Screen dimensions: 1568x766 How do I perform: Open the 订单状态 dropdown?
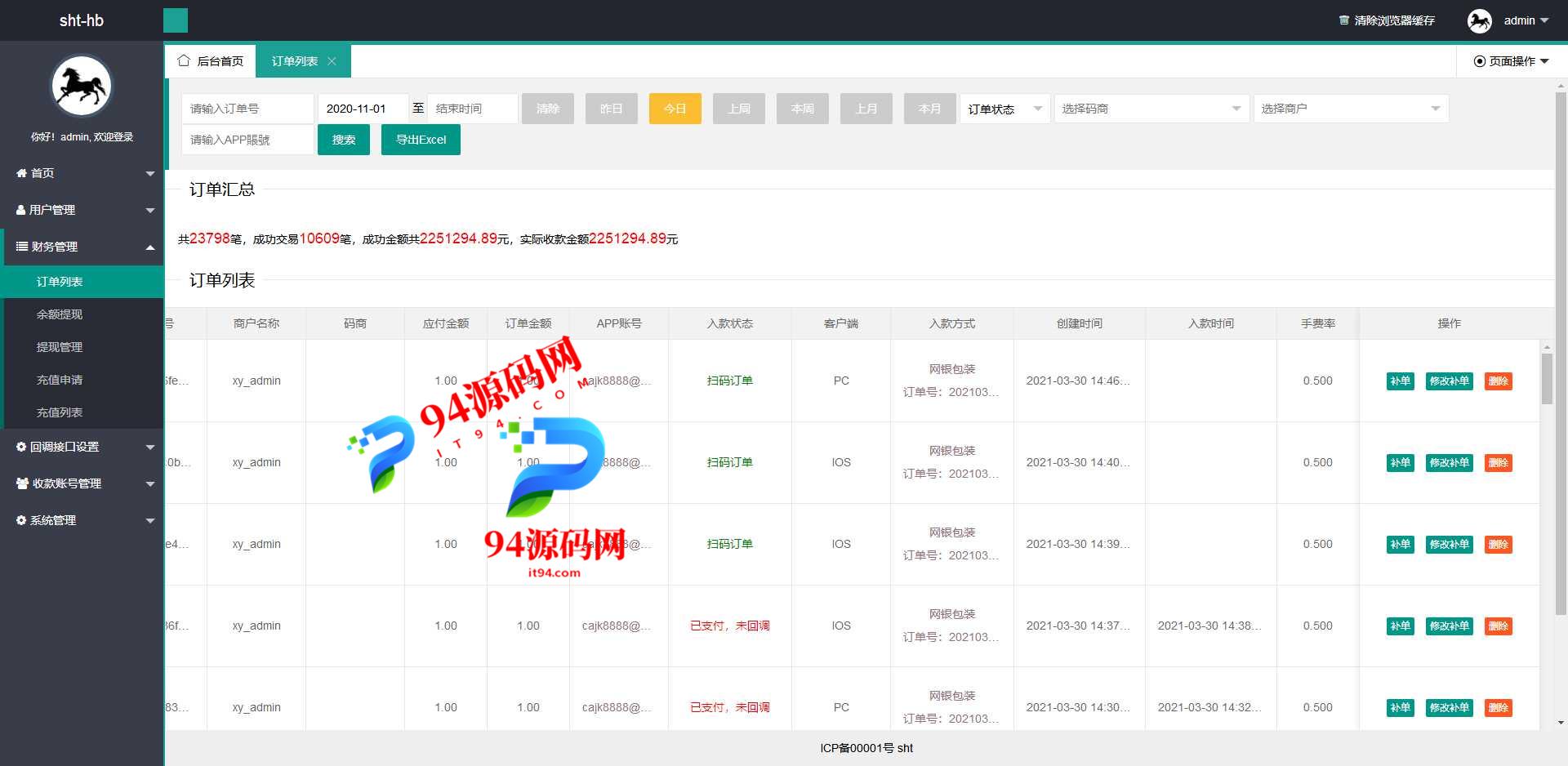1005,109
